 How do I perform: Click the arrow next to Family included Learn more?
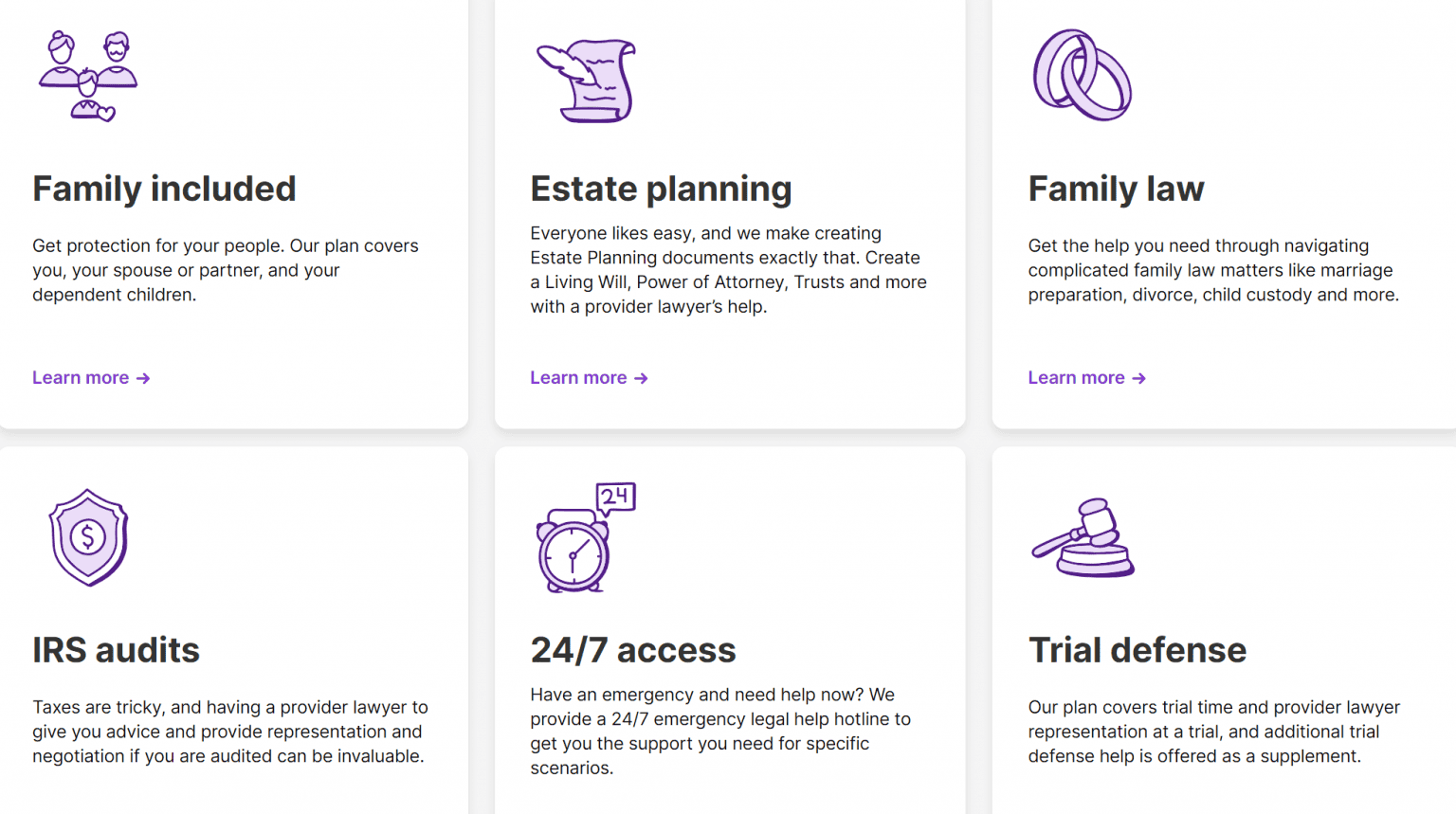[143, 377]
